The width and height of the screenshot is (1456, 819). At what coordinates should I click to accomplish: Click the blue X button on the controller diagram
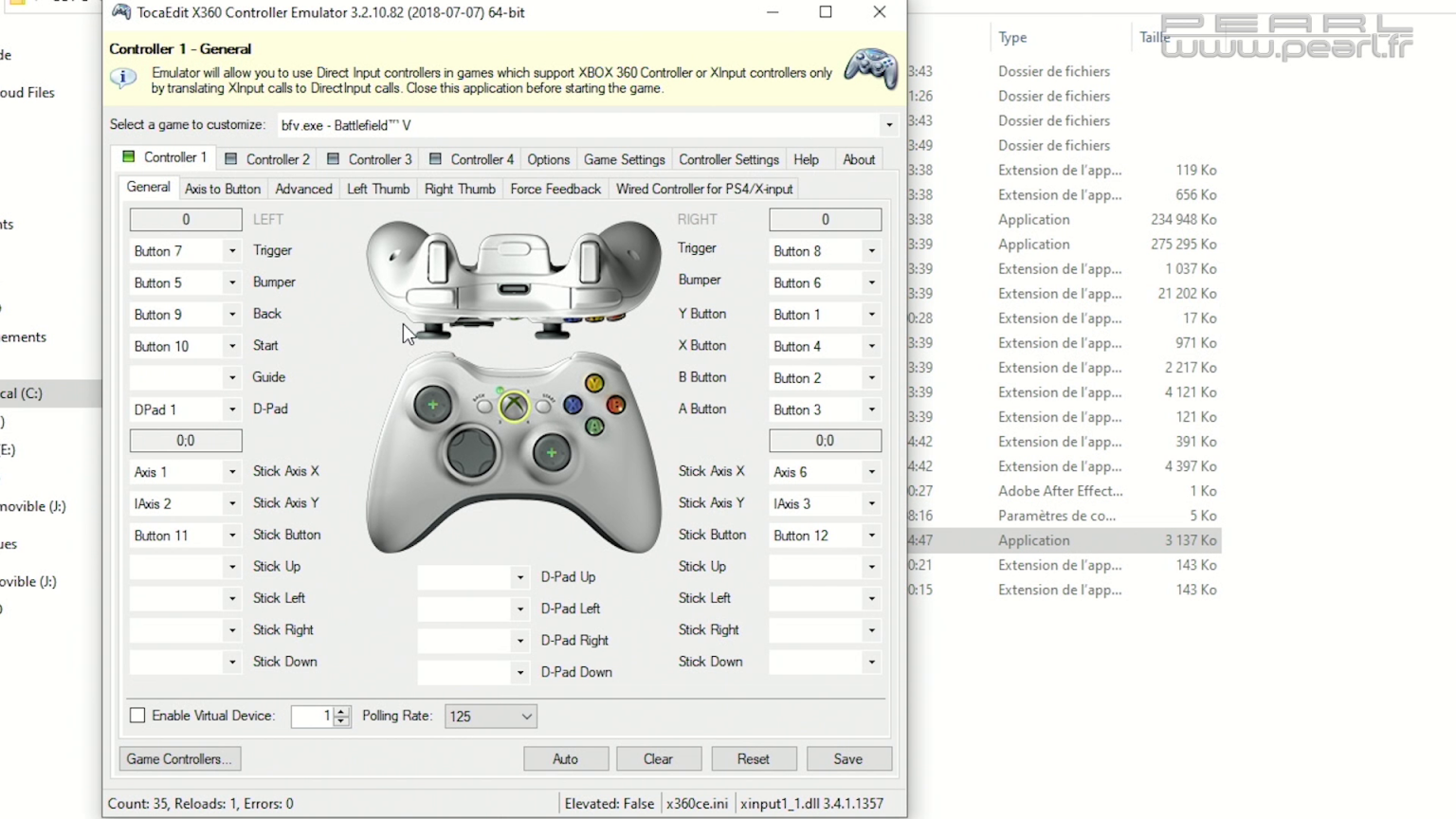pyautogui.click(x=573, y=405)
